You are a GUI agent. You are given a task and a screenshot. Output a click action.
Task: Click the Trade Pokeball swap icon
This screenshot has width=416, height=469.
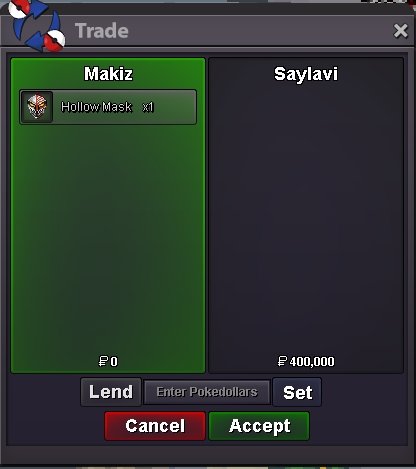click(x=36, y=27)
